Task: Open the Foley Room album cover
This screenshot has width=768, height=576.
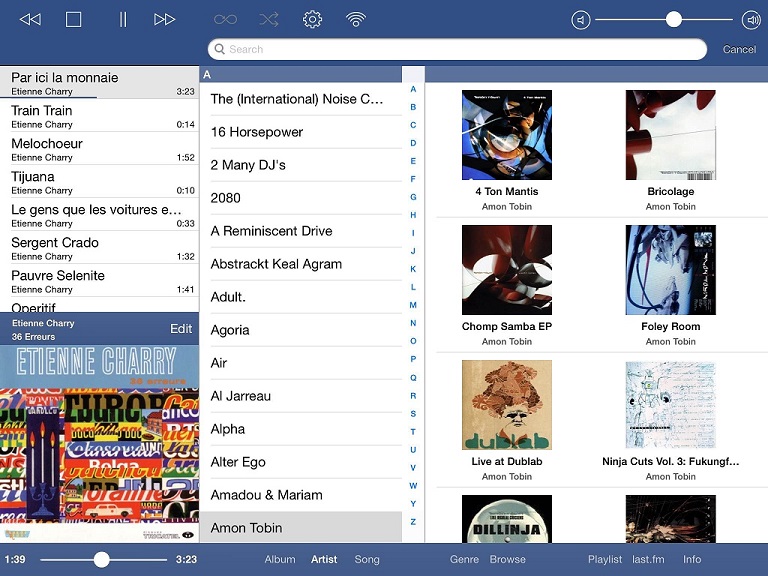Action: [x=671, y=270]
